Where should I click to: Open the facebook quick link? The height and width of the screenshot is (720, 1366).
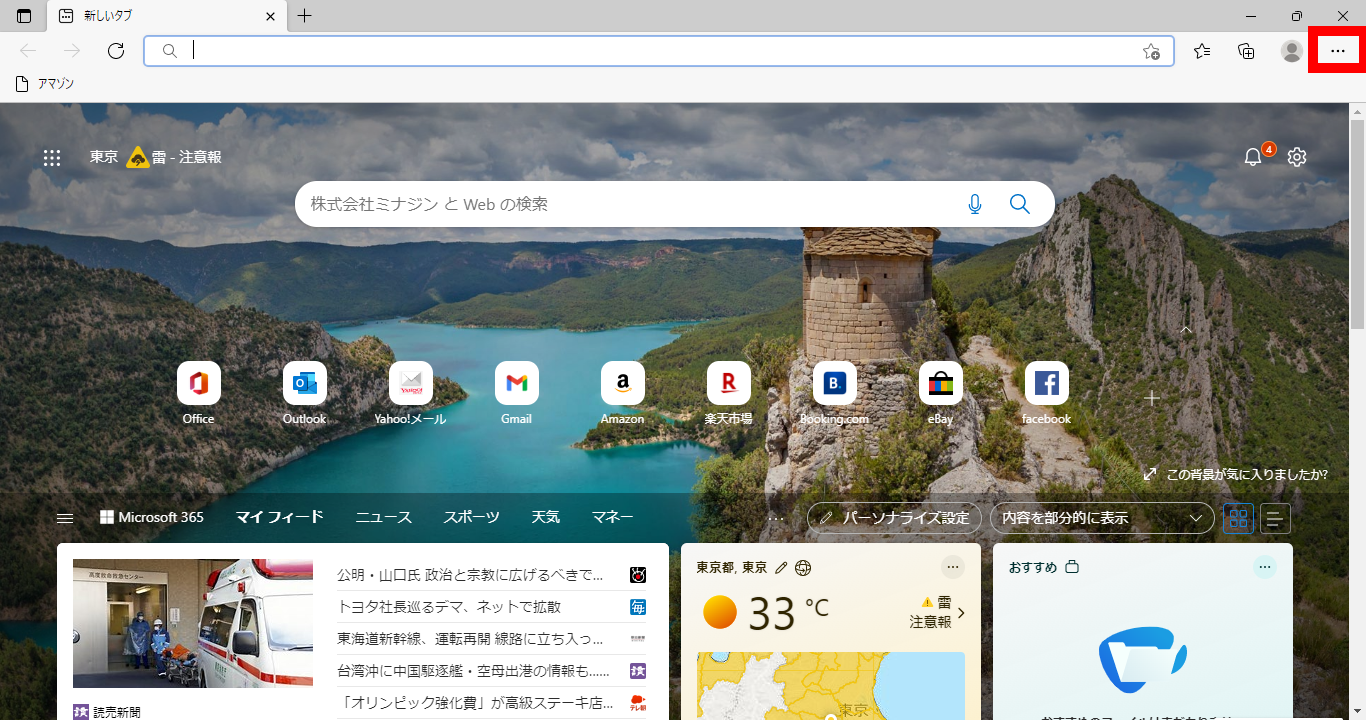1047,393
